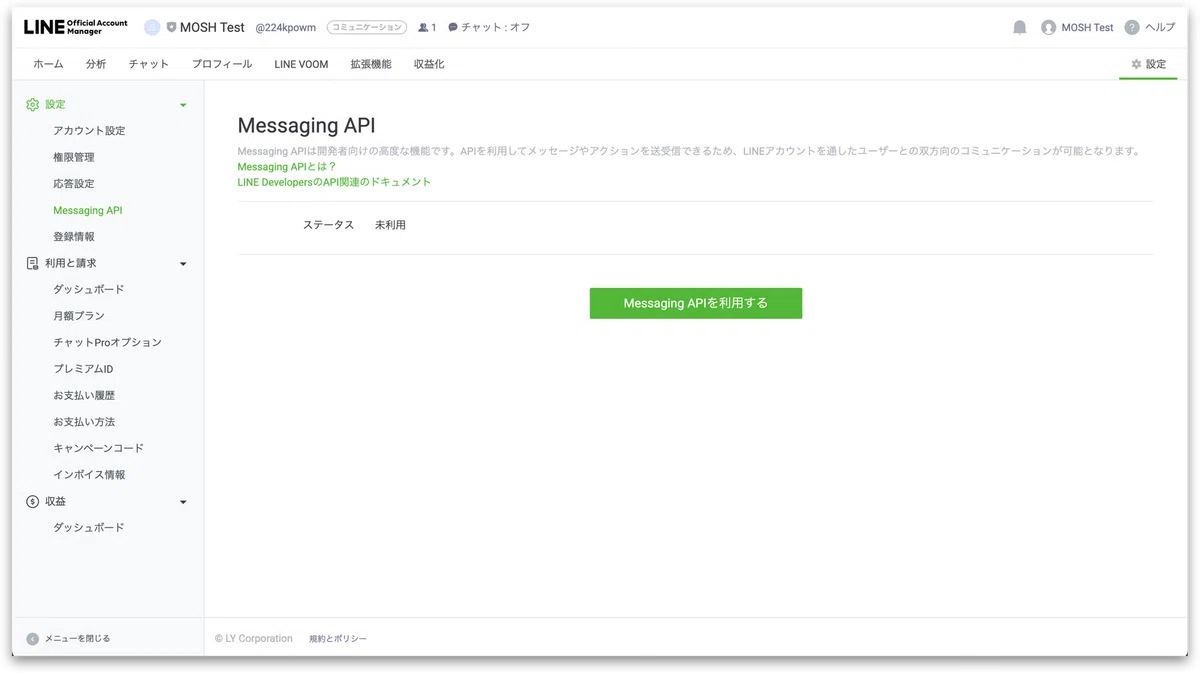The height and width of the screenshot is (673, 1200).
Task: Open インボイス情報 in the sidebar
Action: tap(89, 475)
